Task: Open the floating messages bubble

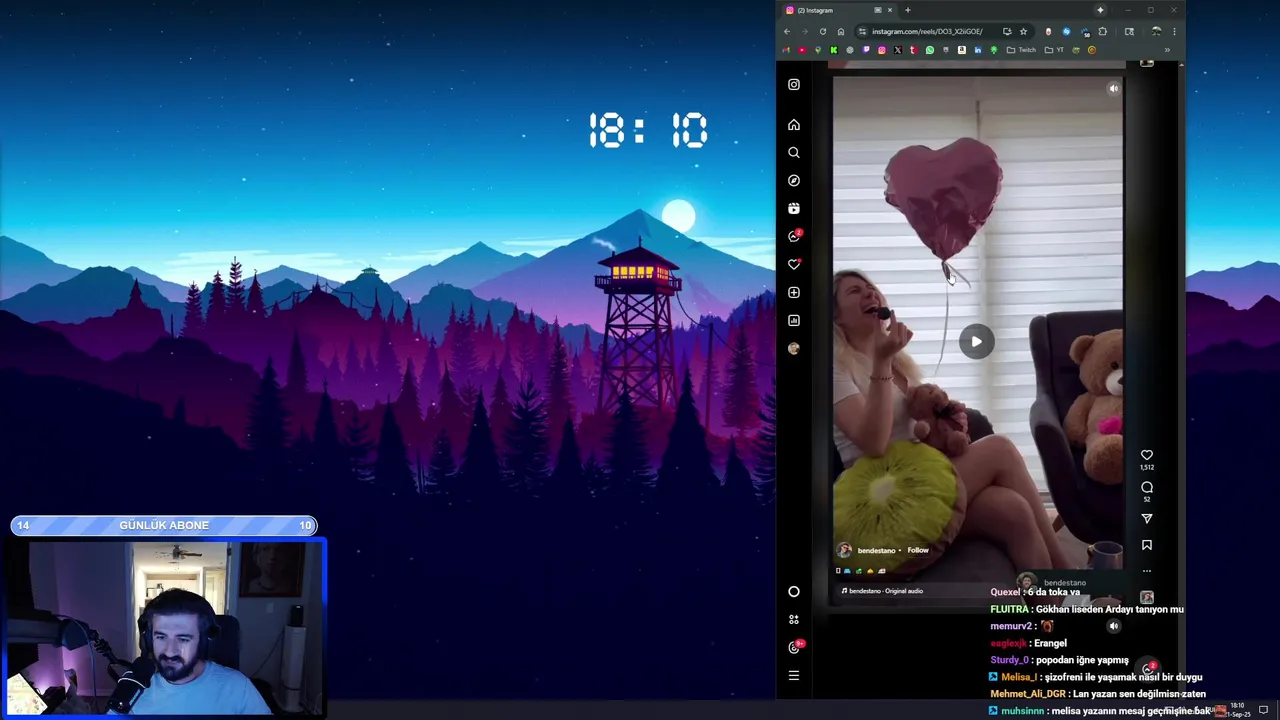Action: 1149,668
